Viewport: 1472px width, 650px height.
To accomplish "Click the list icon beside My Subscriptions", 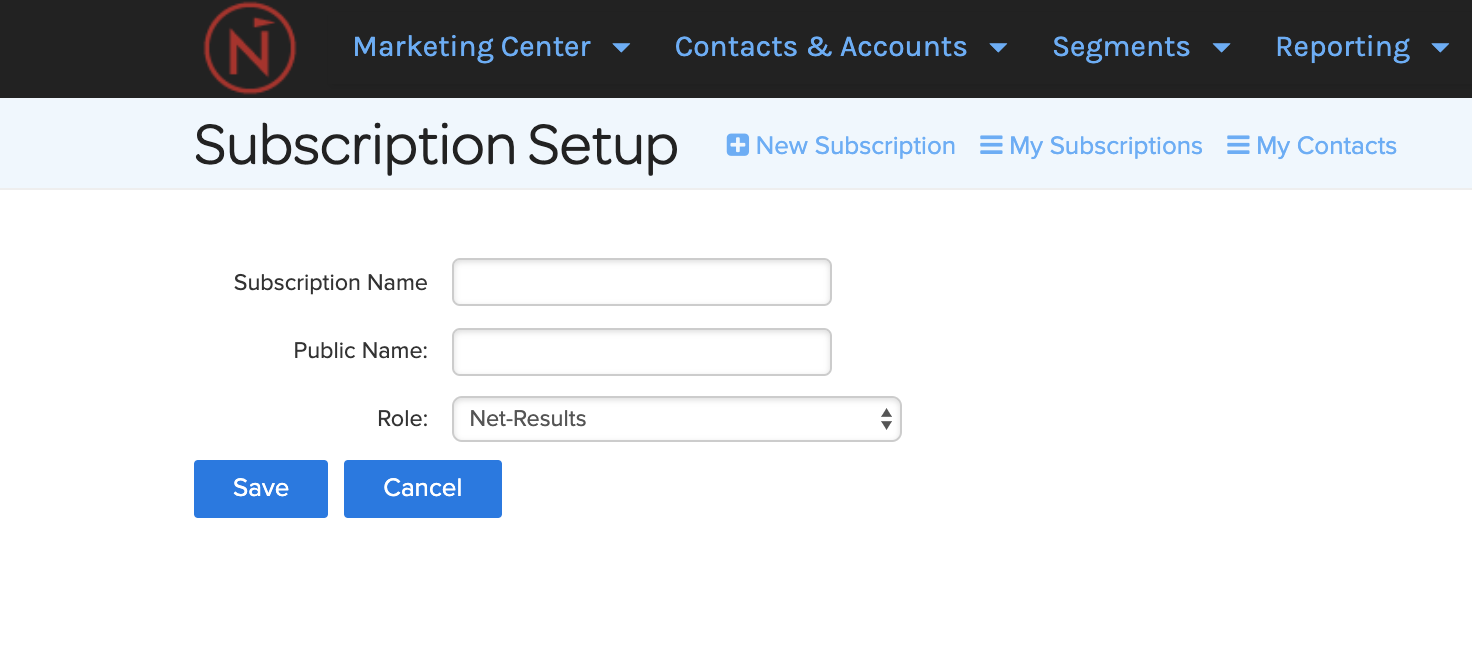I will pyautogui.click(x=991, y=144).
